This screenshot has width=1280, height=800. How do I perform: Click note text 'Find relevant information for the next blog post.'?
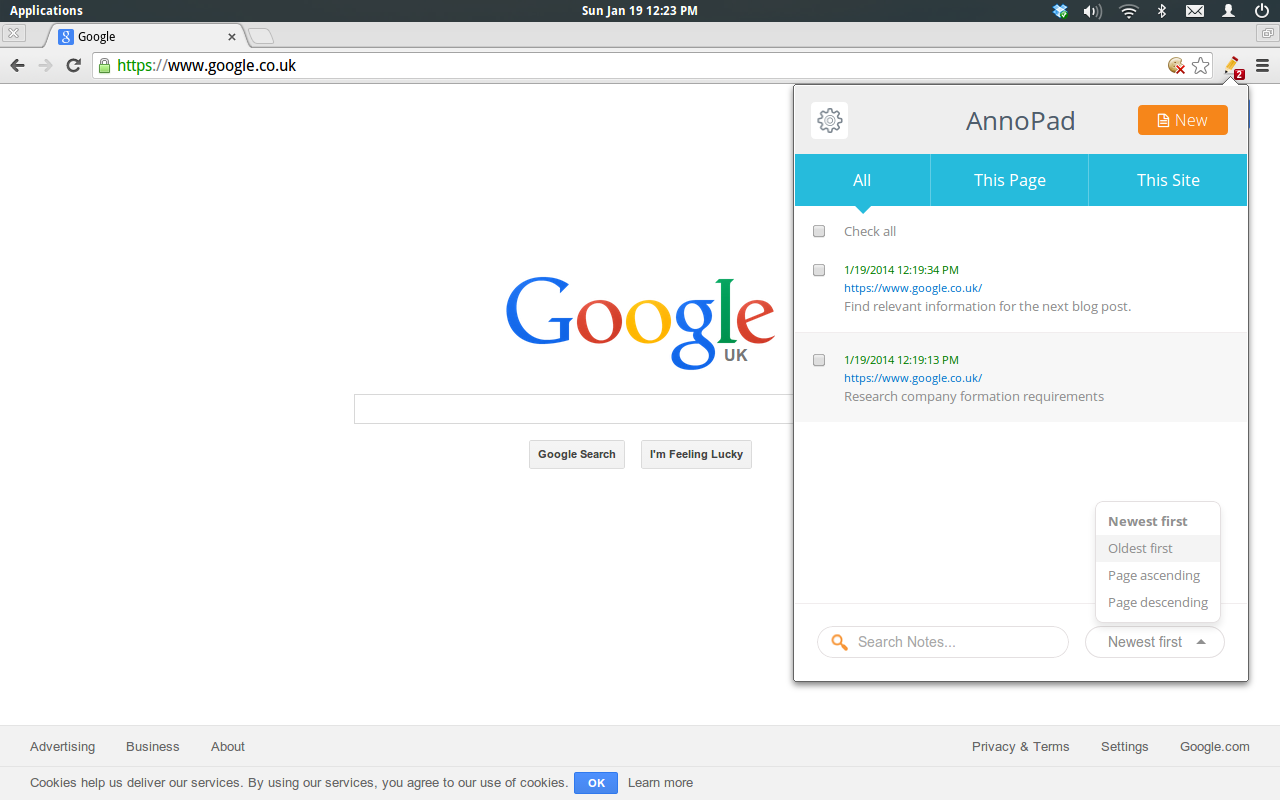[988, 306]
